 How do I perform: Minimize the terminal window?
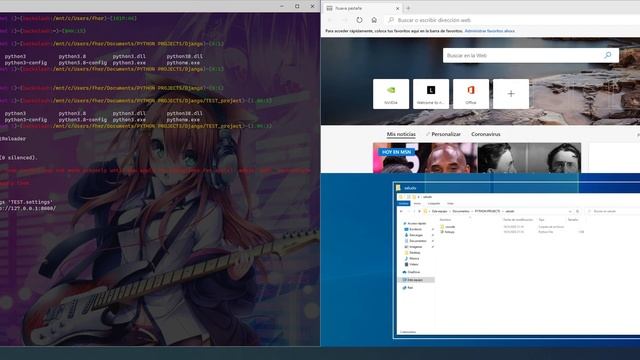tap(282, 6)
